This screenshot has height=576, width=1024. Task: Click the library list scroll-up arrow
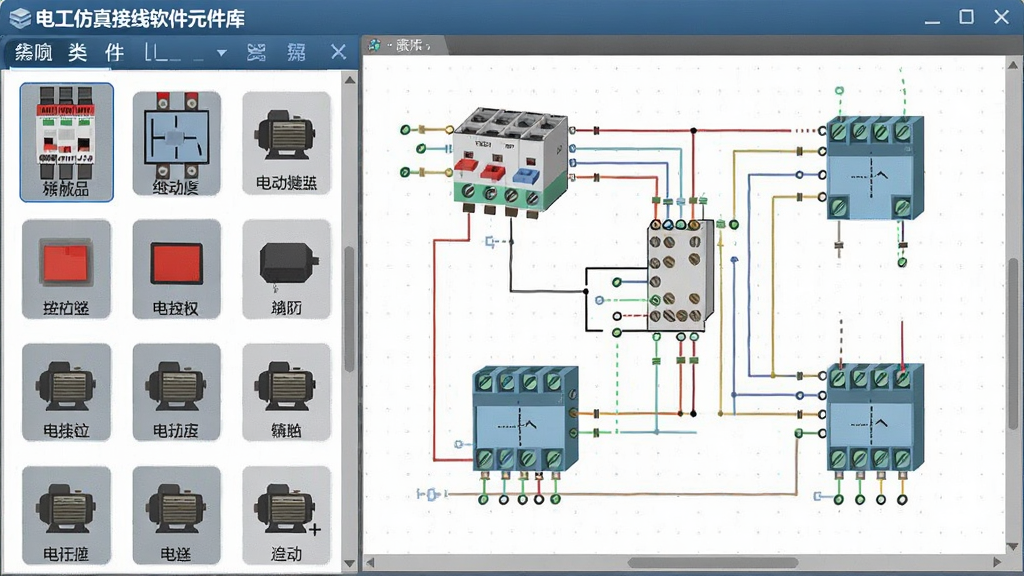coord(350,80)
